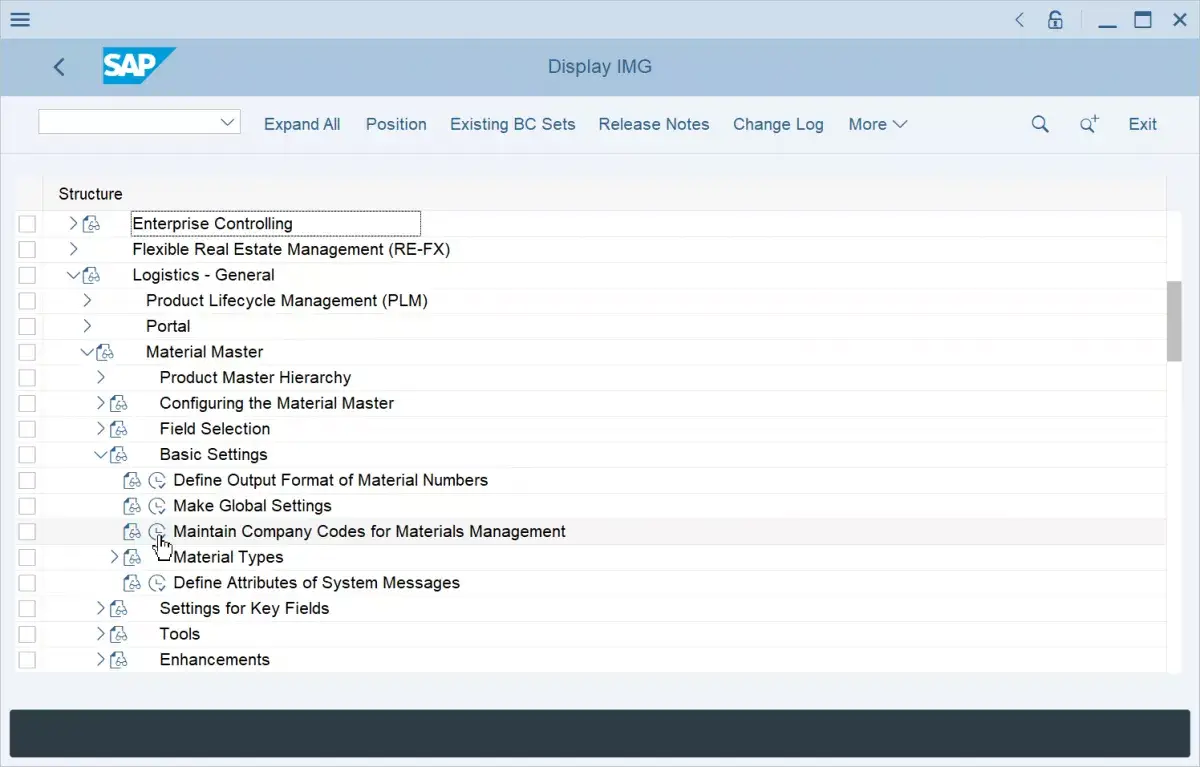
Task: Collapse the Basic Settings node
Action: tap(100, 455)
